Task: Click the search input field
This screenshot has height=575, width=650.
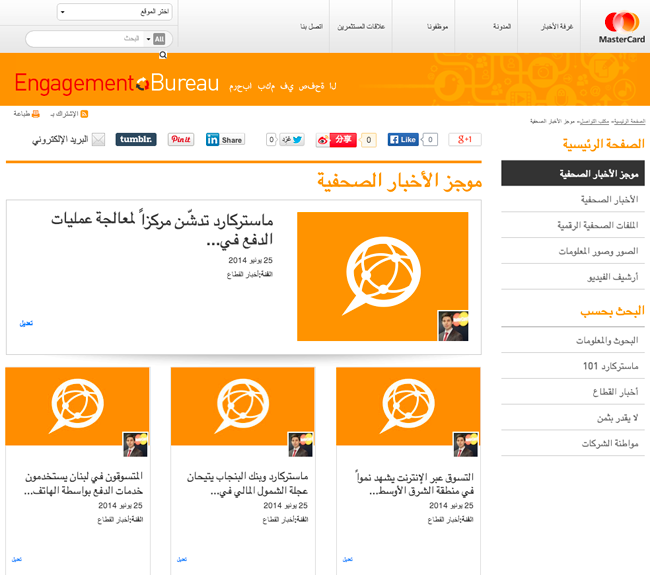Action: (85, 39)
